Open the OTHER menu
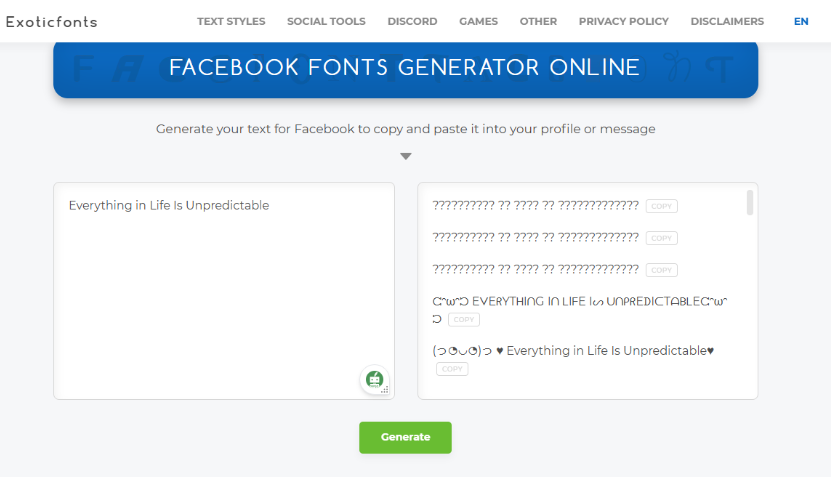Image resolution: width=831 pixels, height=477 pixels. 538,22
